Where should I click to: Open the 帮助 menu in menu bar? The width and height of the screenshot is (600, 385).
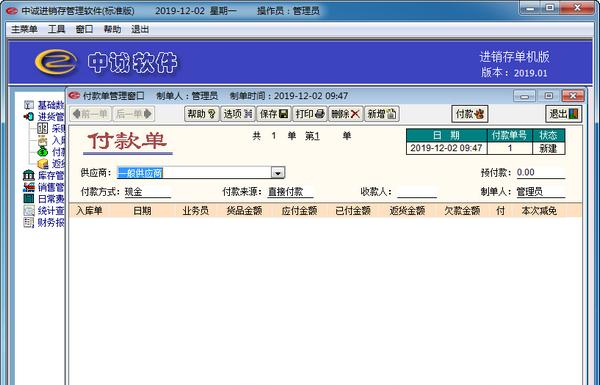click(x=112, y=29)
